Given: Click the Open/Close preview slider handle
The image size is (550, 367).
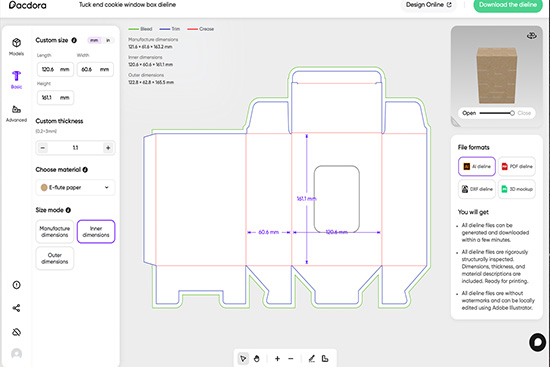Looking at the screenshot, I should 512,113.
